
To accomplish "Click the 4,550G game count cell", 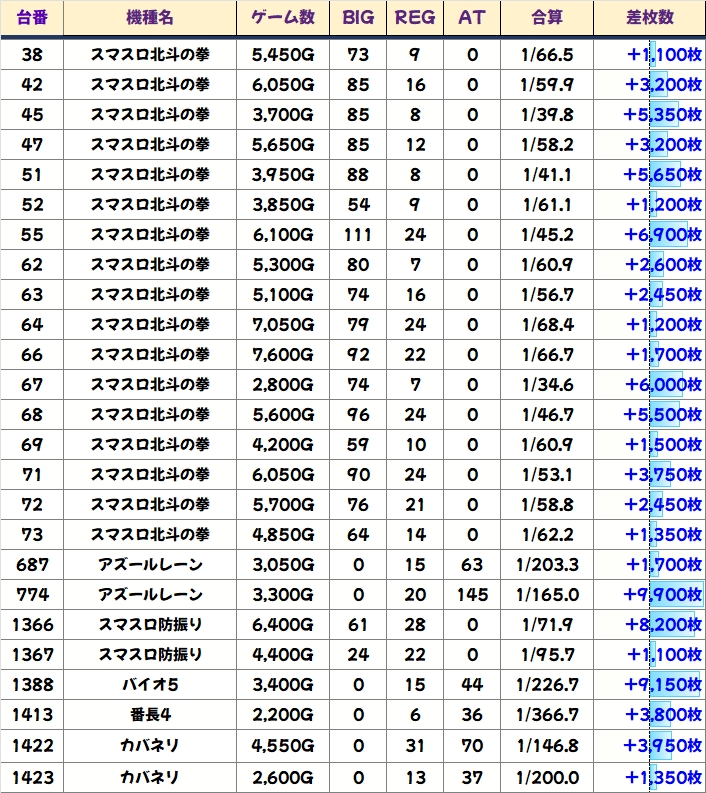I will [x=283, y=745].
